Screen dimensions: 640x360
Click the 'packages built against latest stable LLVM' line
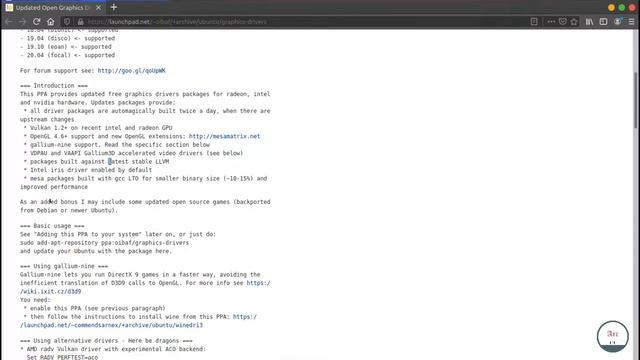[x=96, y=162]
